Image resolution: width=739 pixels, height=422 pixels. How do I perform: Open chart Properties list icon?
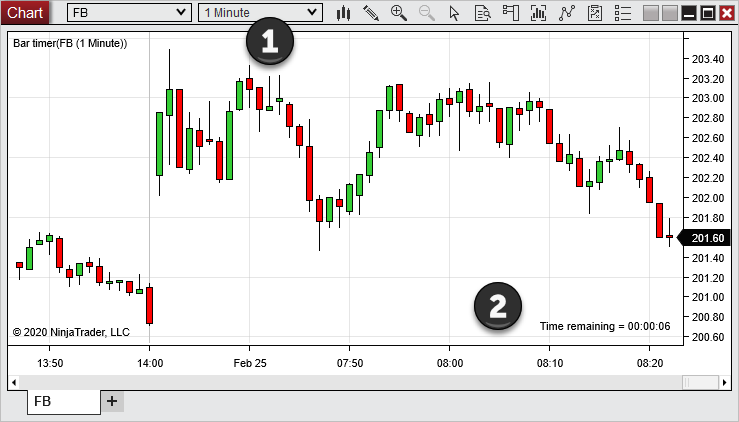pos(623,13)
